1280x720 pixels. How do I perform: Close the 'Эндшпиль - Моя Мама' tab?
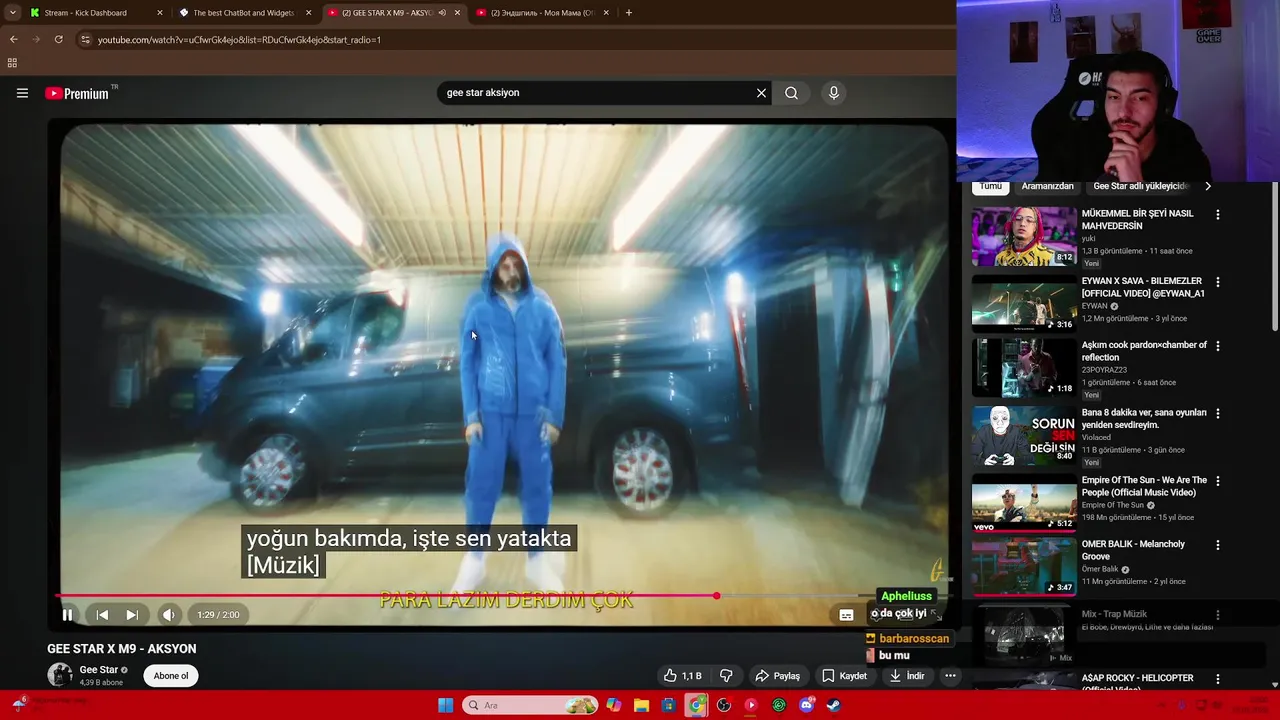click(x=606, y=13)
